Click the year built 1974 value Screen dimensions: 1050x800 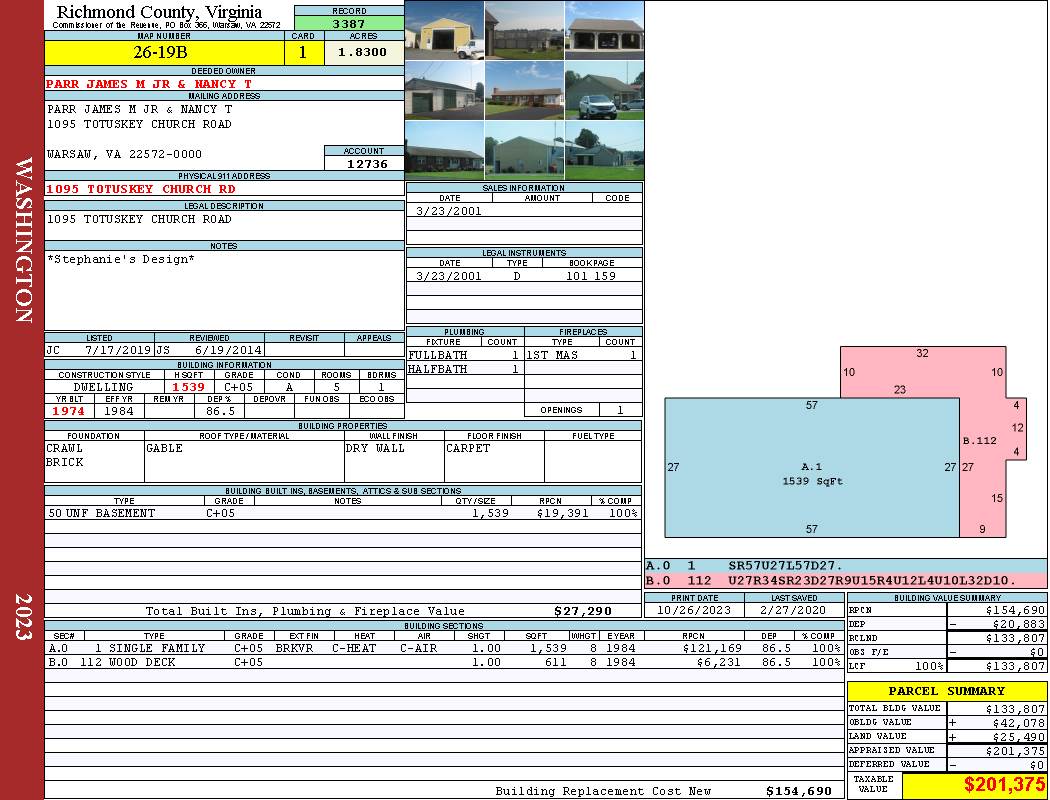(x=68, y=411)
